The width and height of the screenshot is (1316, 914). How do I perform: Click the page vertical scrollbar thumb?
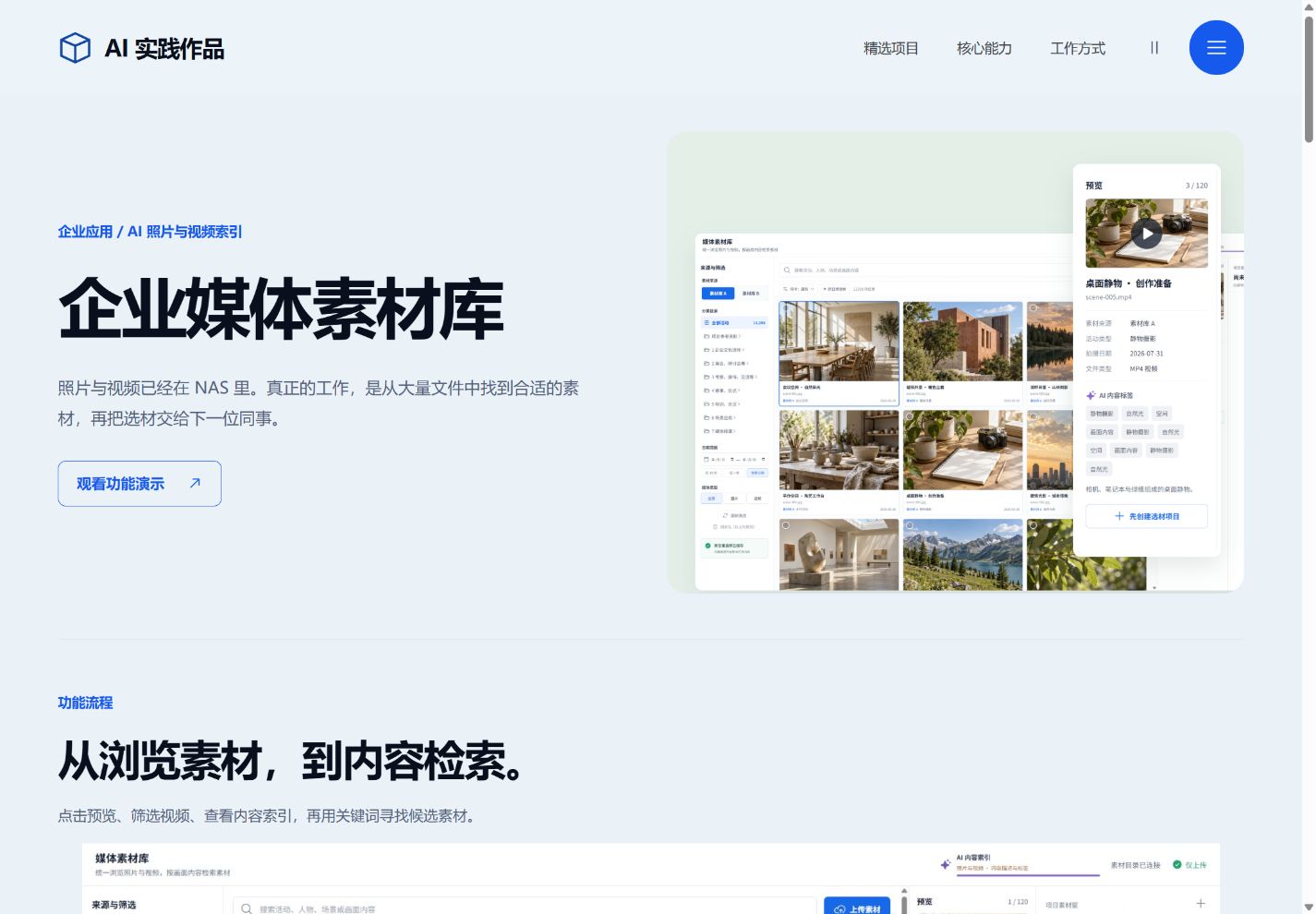1309,78
